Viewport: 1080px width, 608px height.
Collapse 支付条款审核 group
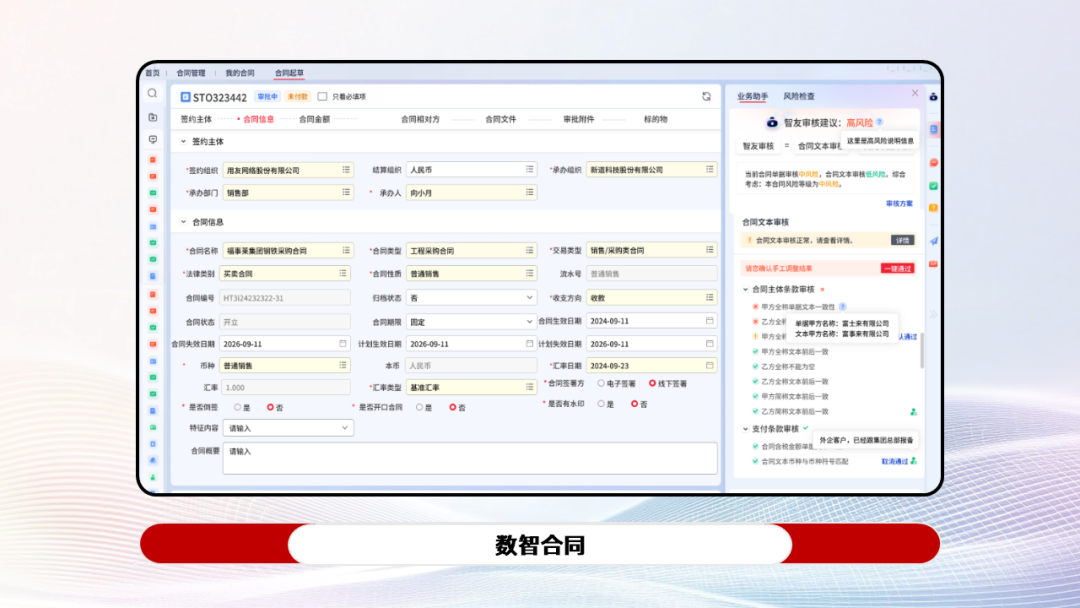745,429
